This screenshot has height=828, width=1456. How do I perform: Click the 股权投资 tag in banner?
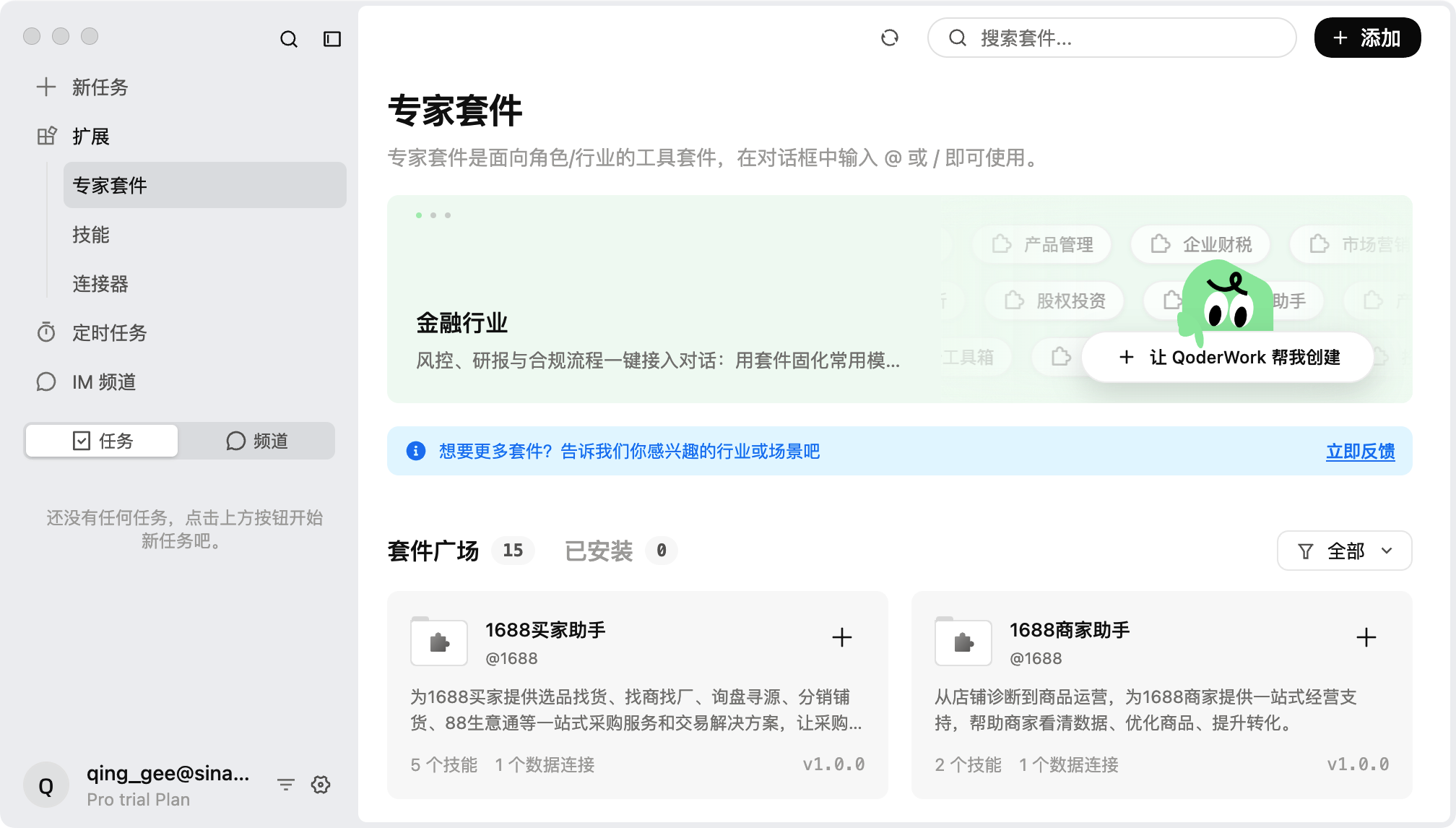coord(1054,301)
